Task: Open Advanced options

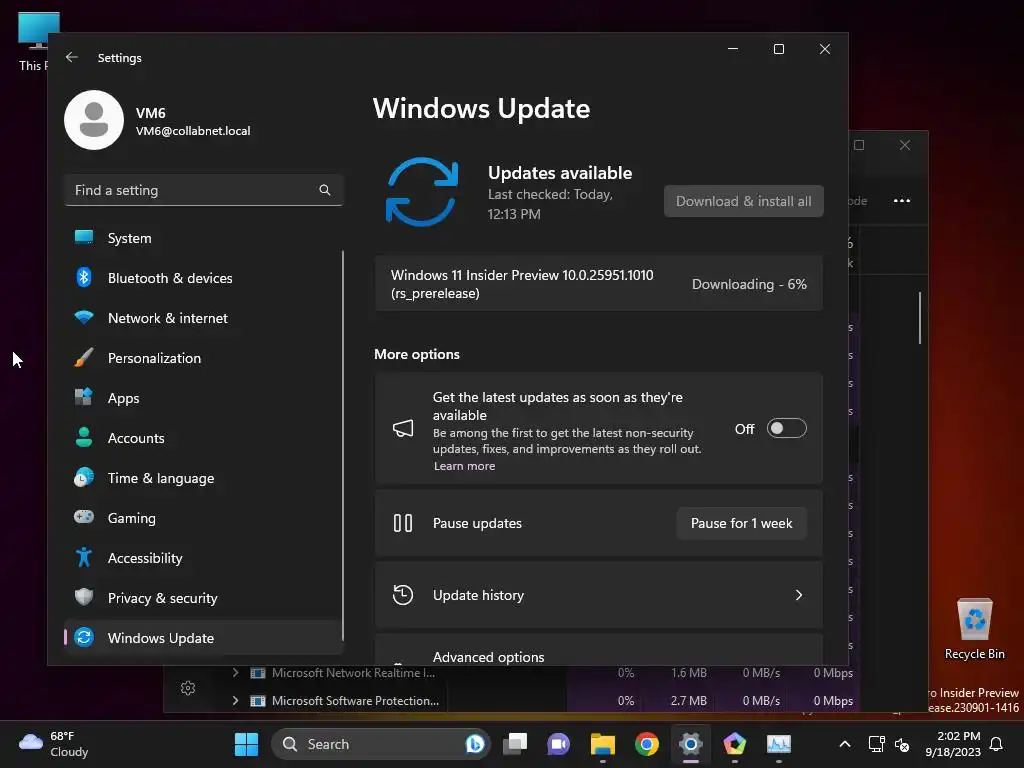Action: (x=599, y=650)
